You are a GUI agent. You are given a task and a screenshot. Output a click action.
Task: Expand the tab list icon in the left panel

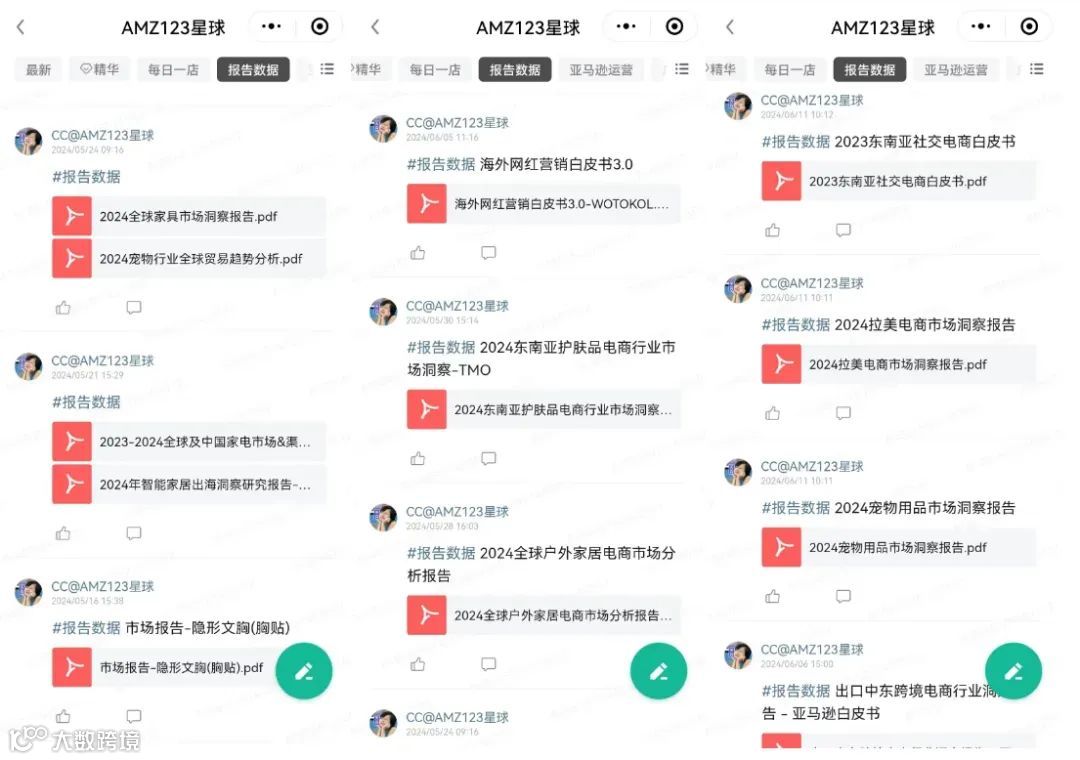pyautogui.click(x=327, y=69)
